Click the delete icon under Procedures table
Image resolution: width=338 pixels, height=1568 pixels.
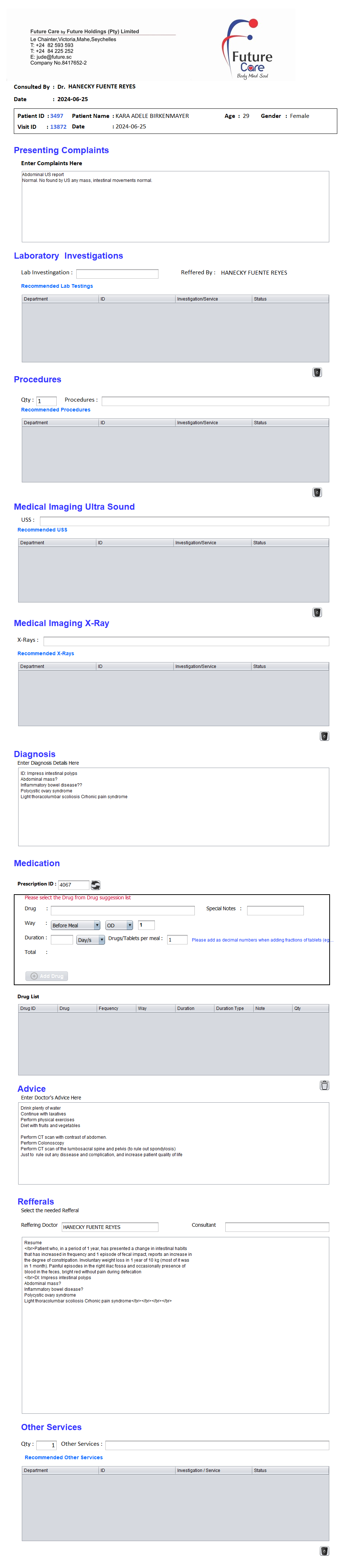click(317, 492)
